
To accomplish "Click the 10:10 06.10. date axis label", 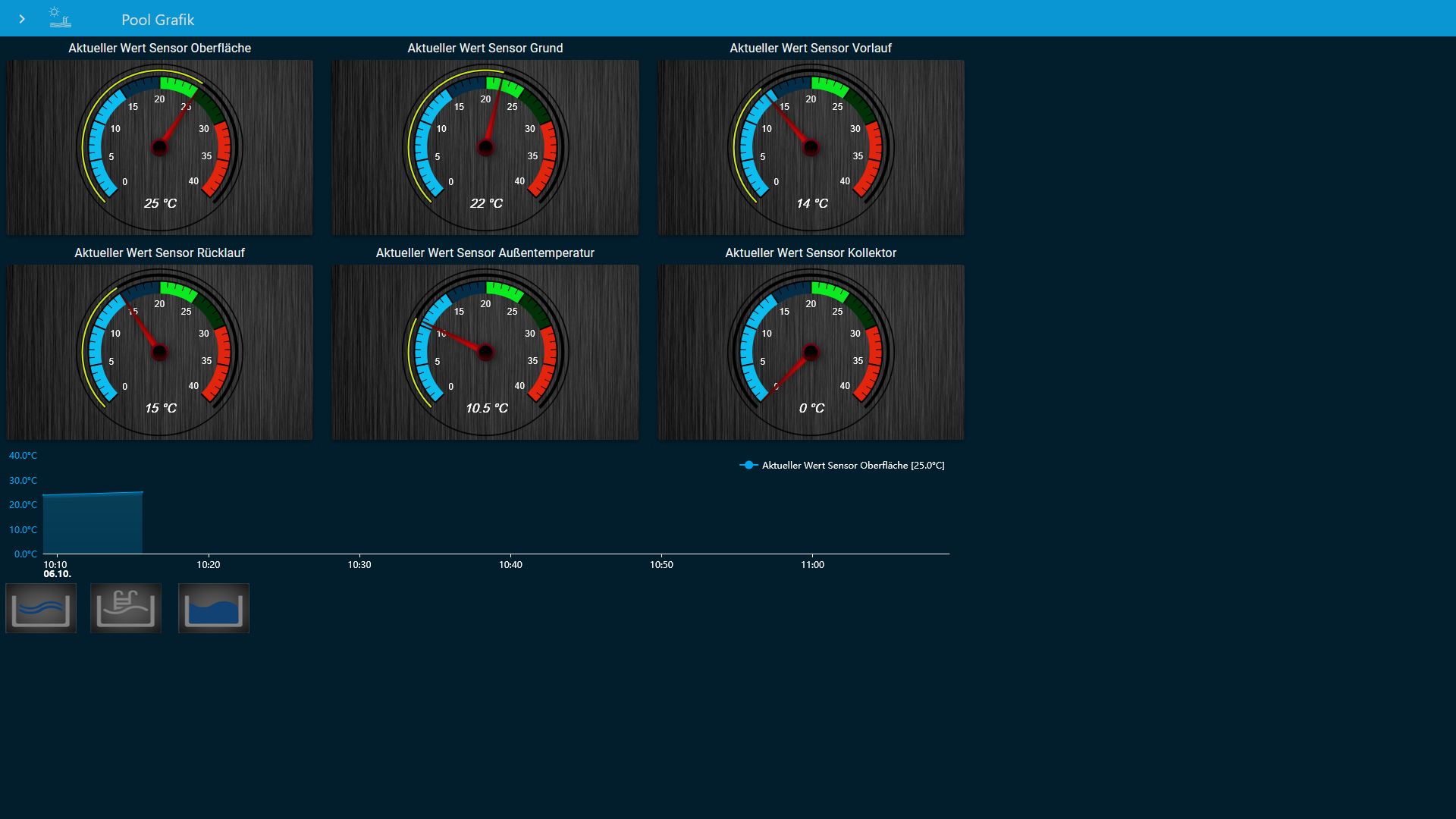I will [x=56, y=569].
